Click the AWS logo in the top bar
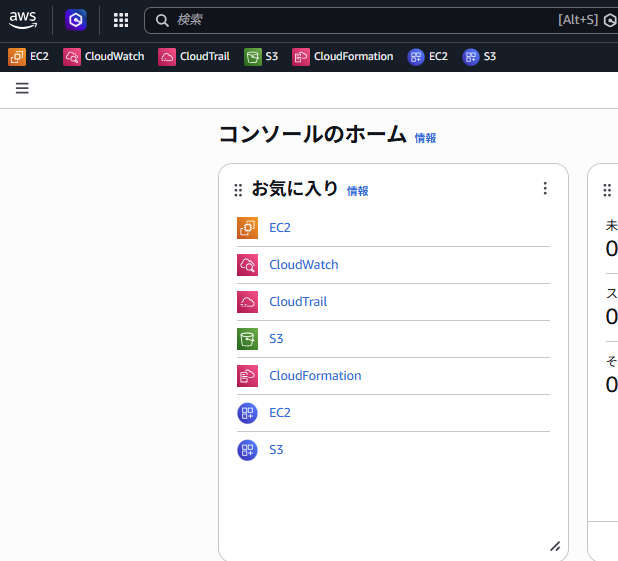This screenshot has width=618, height=561. [x=23, y=20]
